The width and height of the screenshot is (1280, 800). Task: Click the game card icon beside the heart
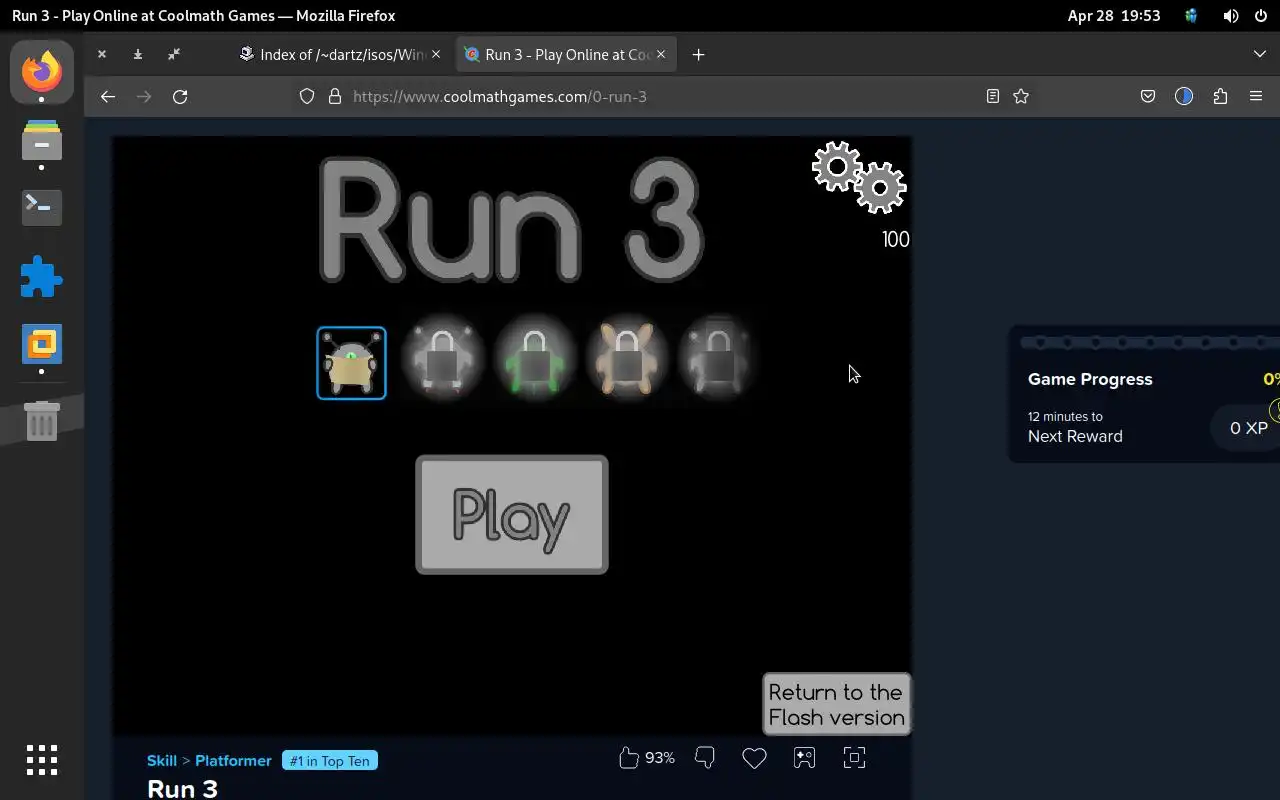pos(804,758)
